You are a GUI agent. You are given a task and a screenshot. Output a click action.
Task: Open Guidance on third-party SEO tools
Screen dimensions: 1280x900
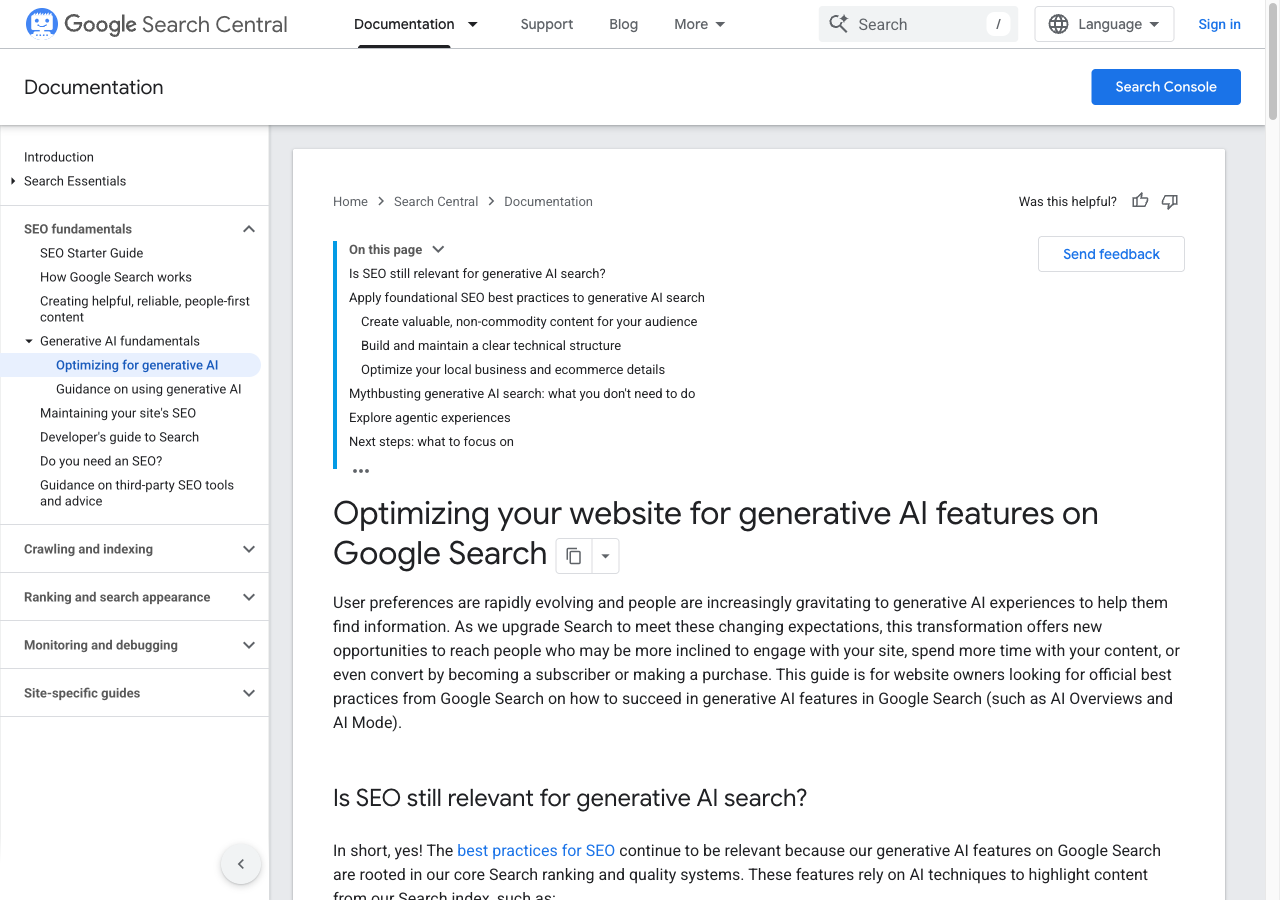137,493
